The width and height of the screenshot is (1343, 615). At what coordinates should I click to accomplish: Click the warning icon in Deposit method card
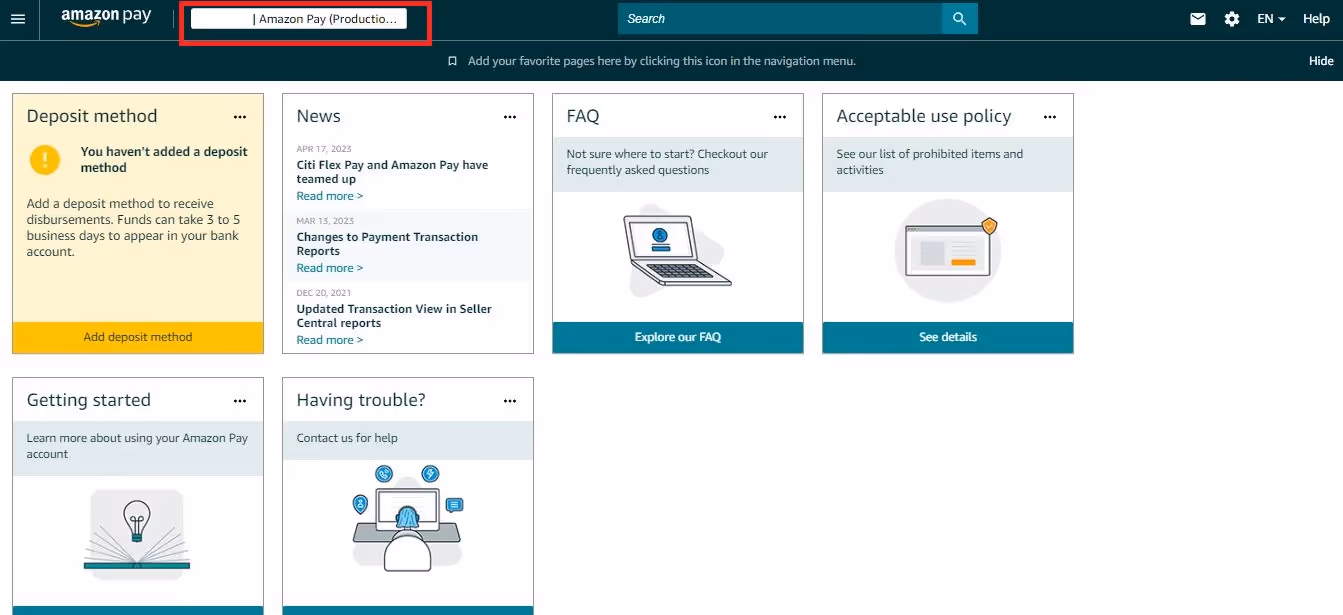point(45,160)
